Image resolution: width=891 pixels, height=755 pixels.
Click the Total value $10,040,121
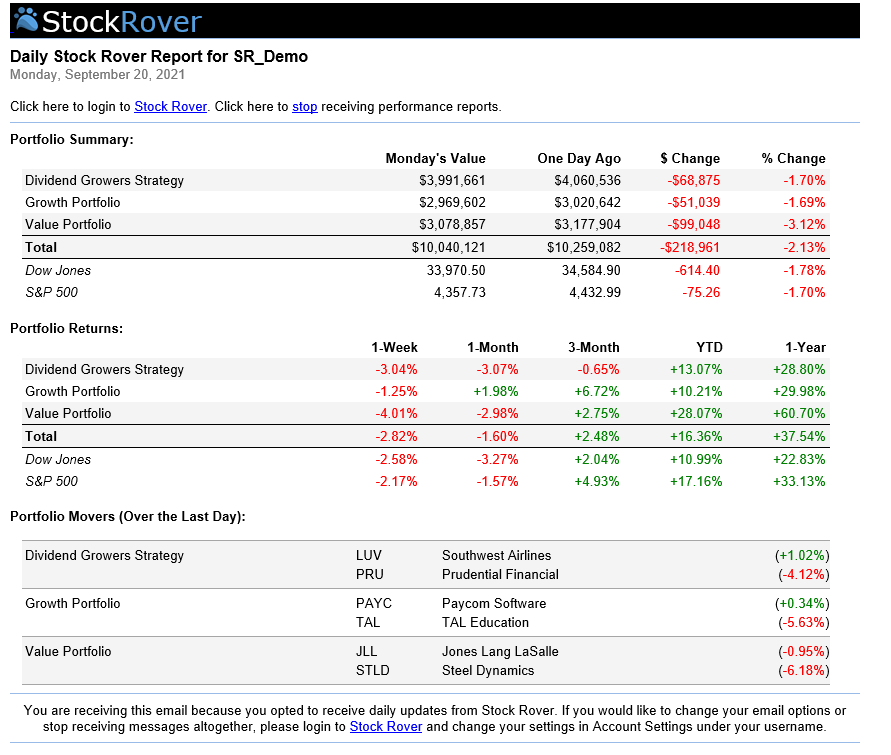tap(448, 247)
